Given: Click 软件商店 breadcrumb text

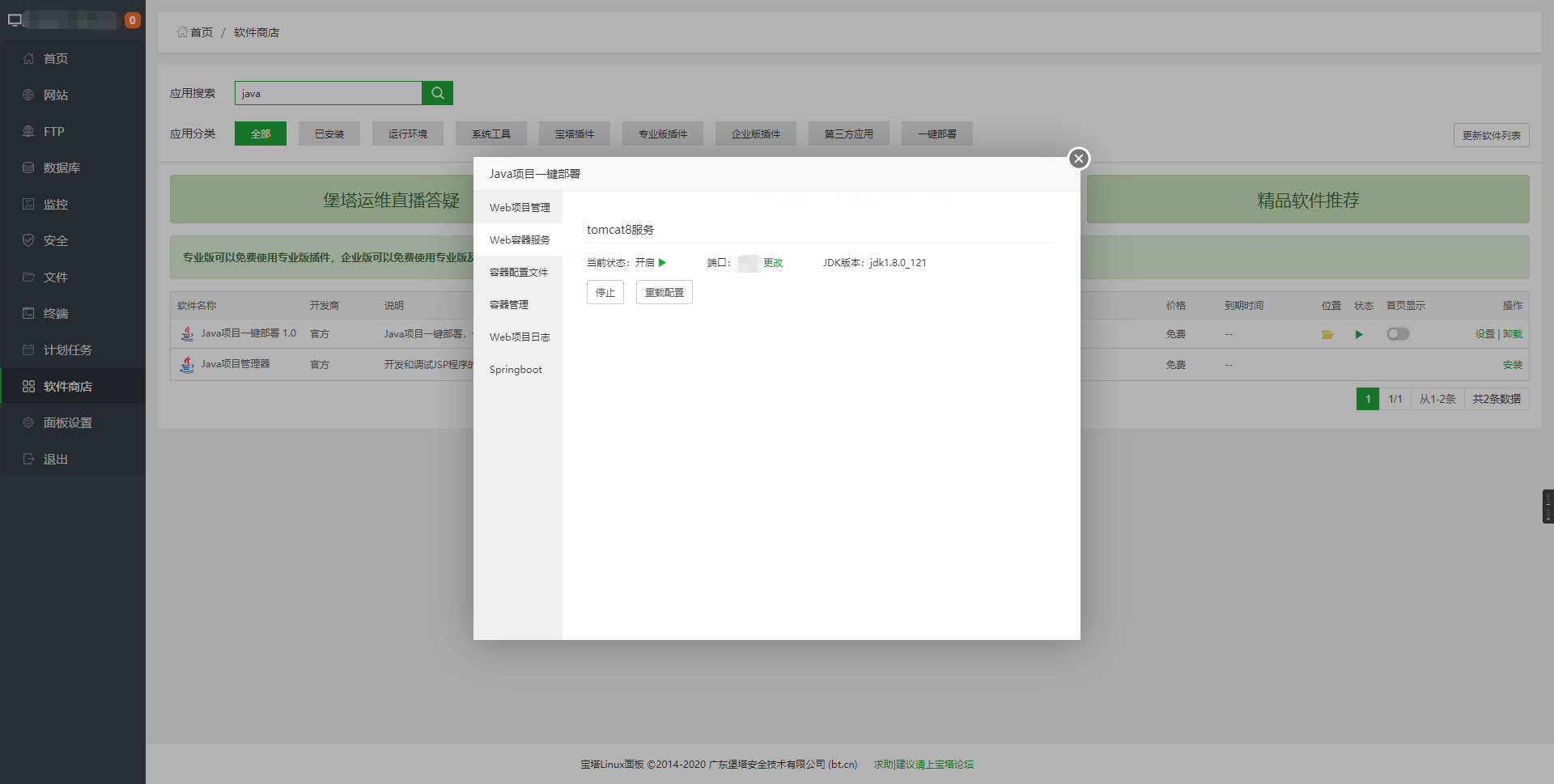Looking at the screenshot, I should (257, 32).
